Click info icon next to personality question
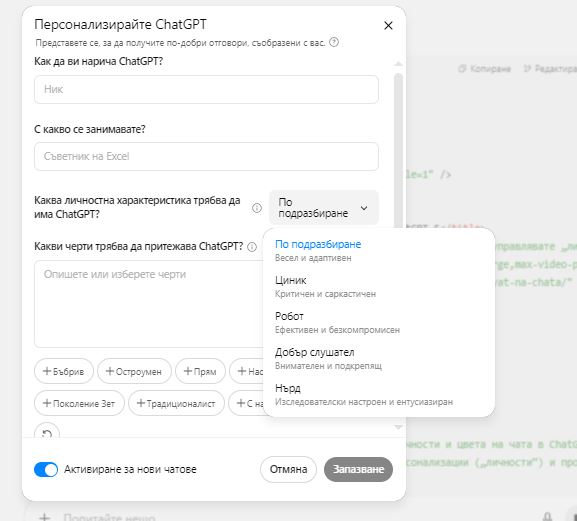577x521 pixels. click(x=256, y=208)
